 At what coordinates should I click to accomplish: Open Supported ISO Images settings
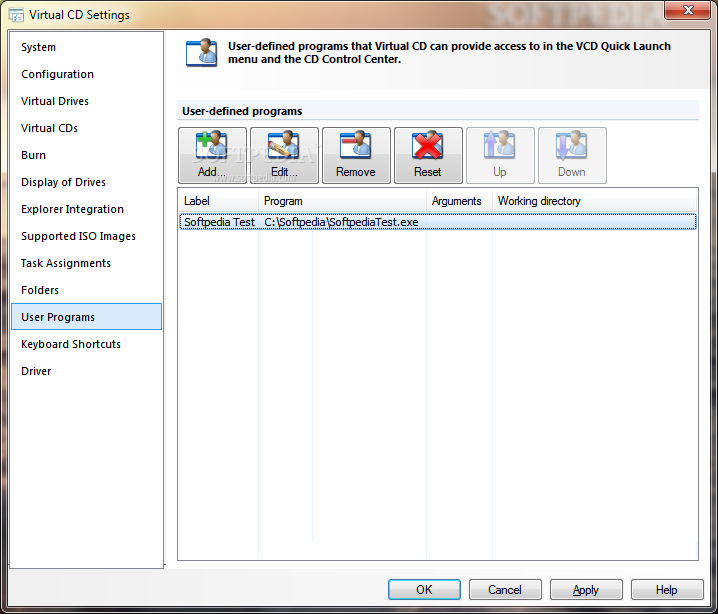87,236
